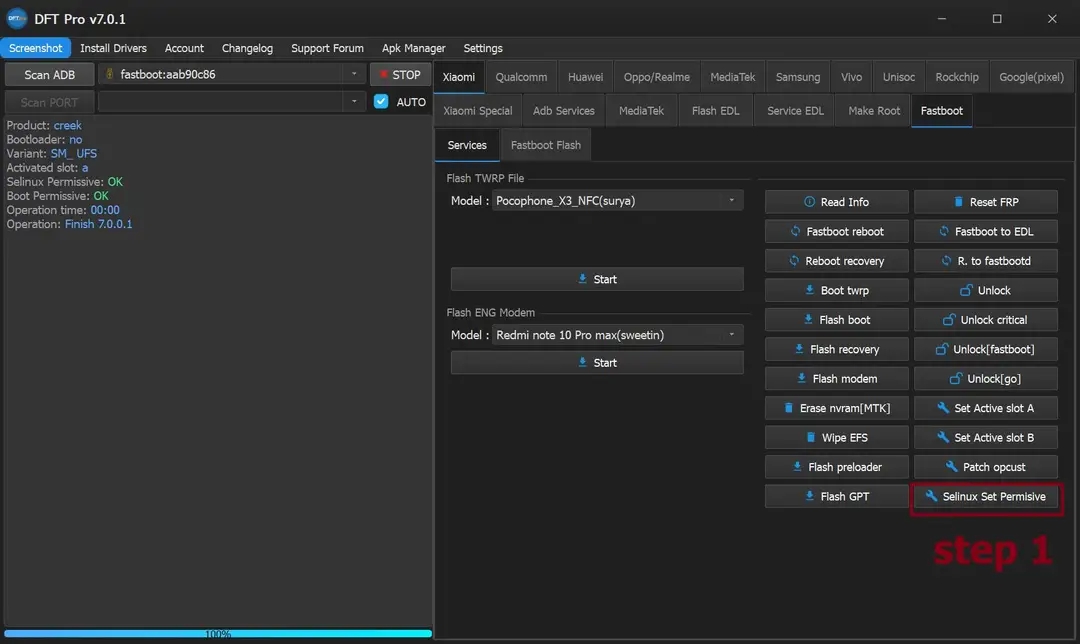The width and height of the screenshot is (1080, 644).
Task: Open the Account menu
Action: tap(184, 48)
